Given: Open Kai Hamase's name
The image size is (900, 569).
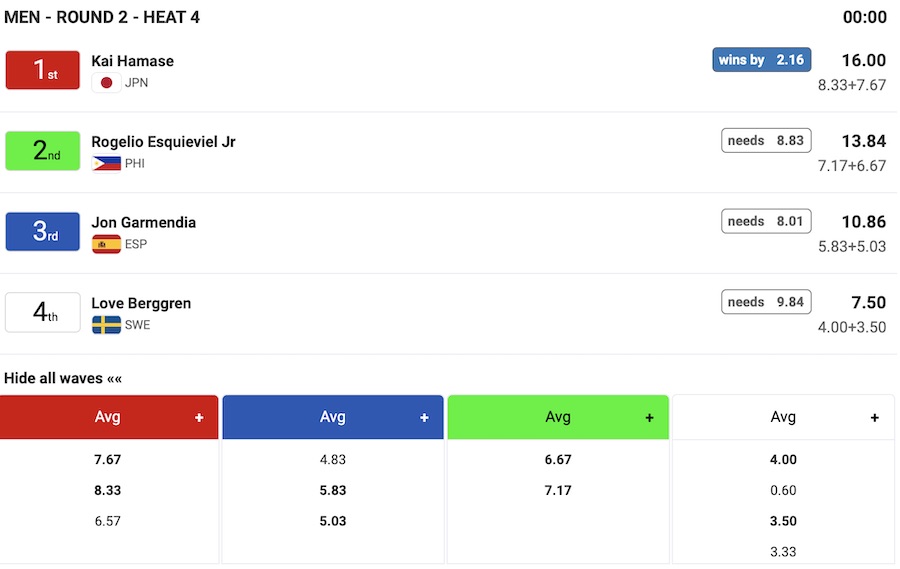Looking at the screenshot, I should click(x=132, y=61).
